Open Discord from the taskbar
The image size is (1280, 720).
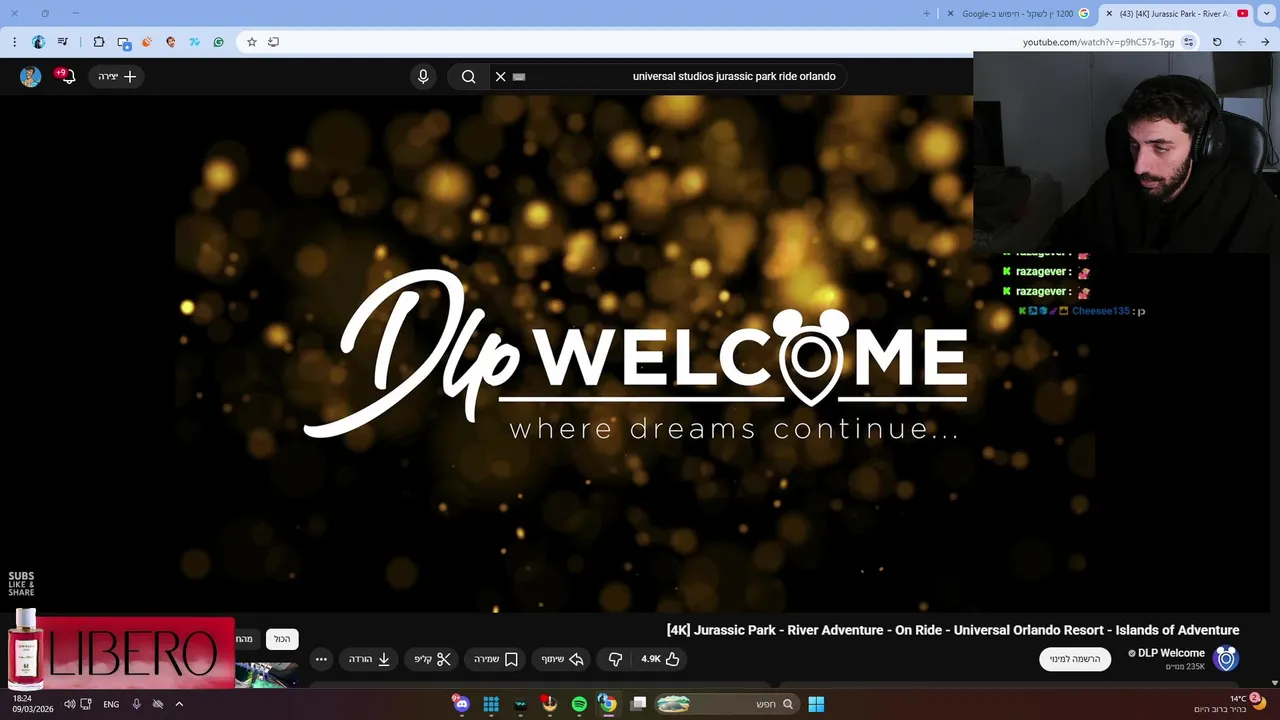[461, 704]
